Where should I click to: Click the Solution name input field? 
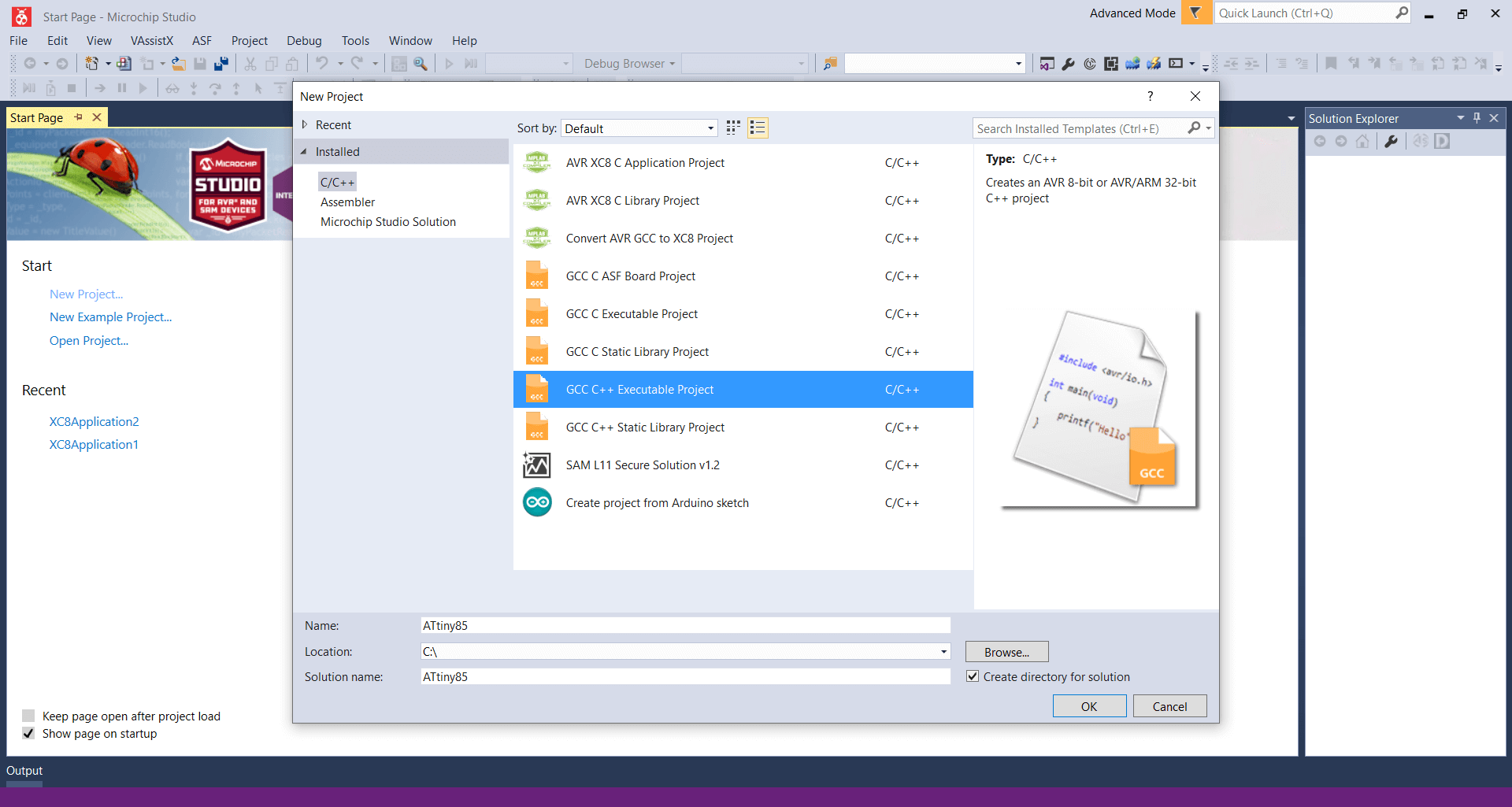coord(685,676)
